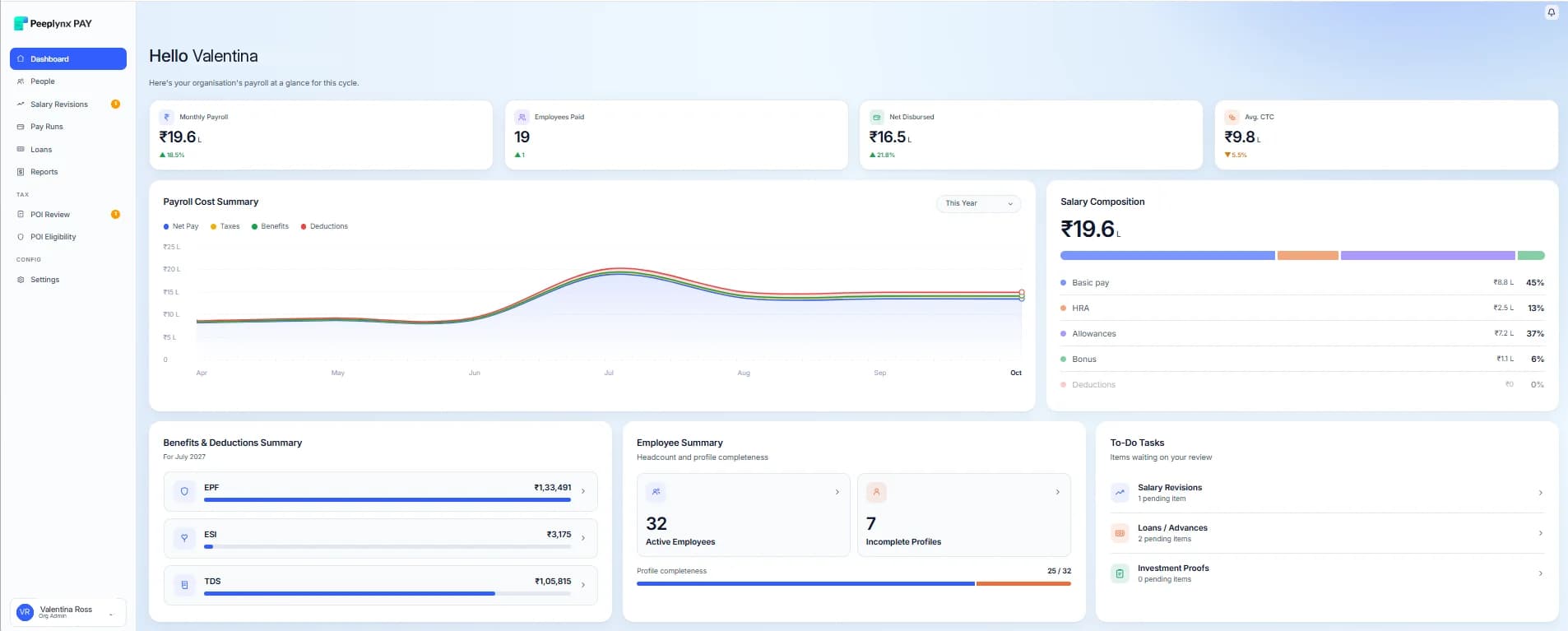Click the Settings gear icon in sidebar
The height and width of the screenshot is (631, 1568).
pos(21,280)
